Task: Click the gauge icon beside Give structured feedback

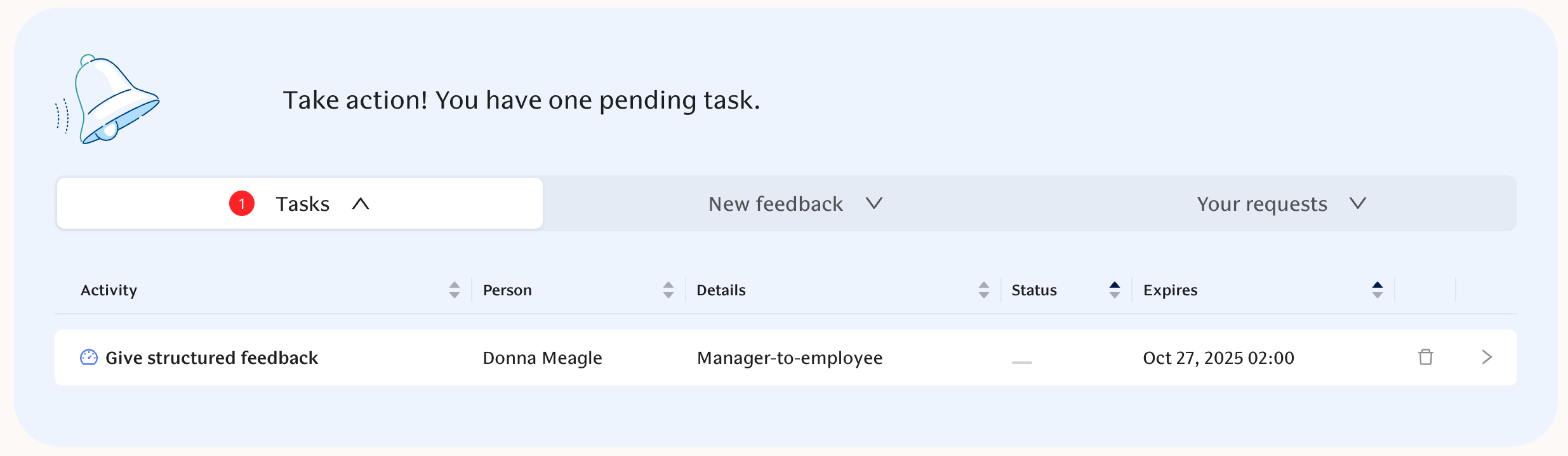Action: pos(89,358)
